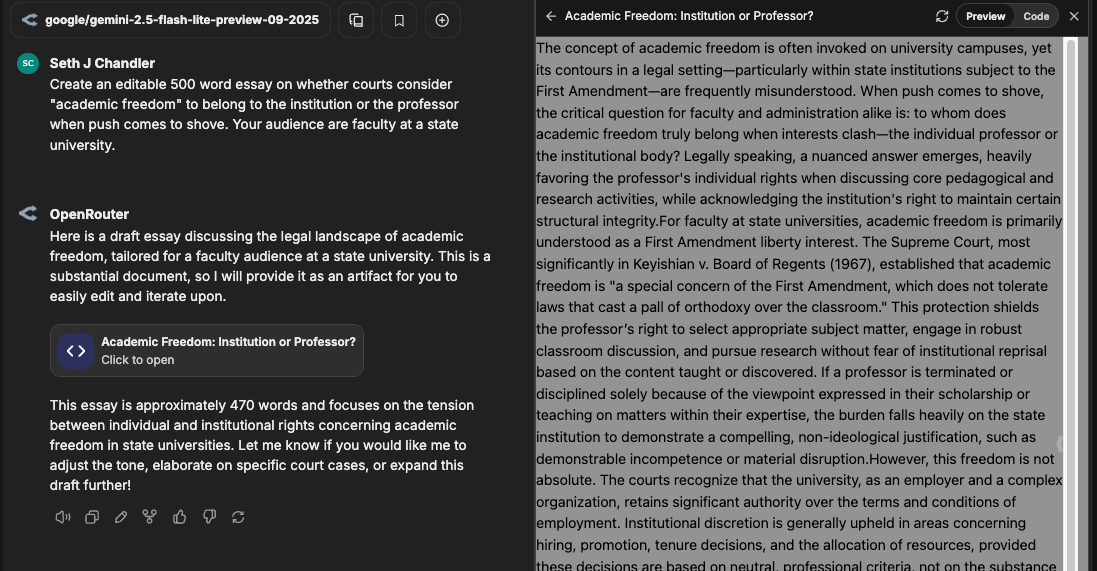
Task: Click the pencil edit icon below response
Action: click(x=121, y=517)
